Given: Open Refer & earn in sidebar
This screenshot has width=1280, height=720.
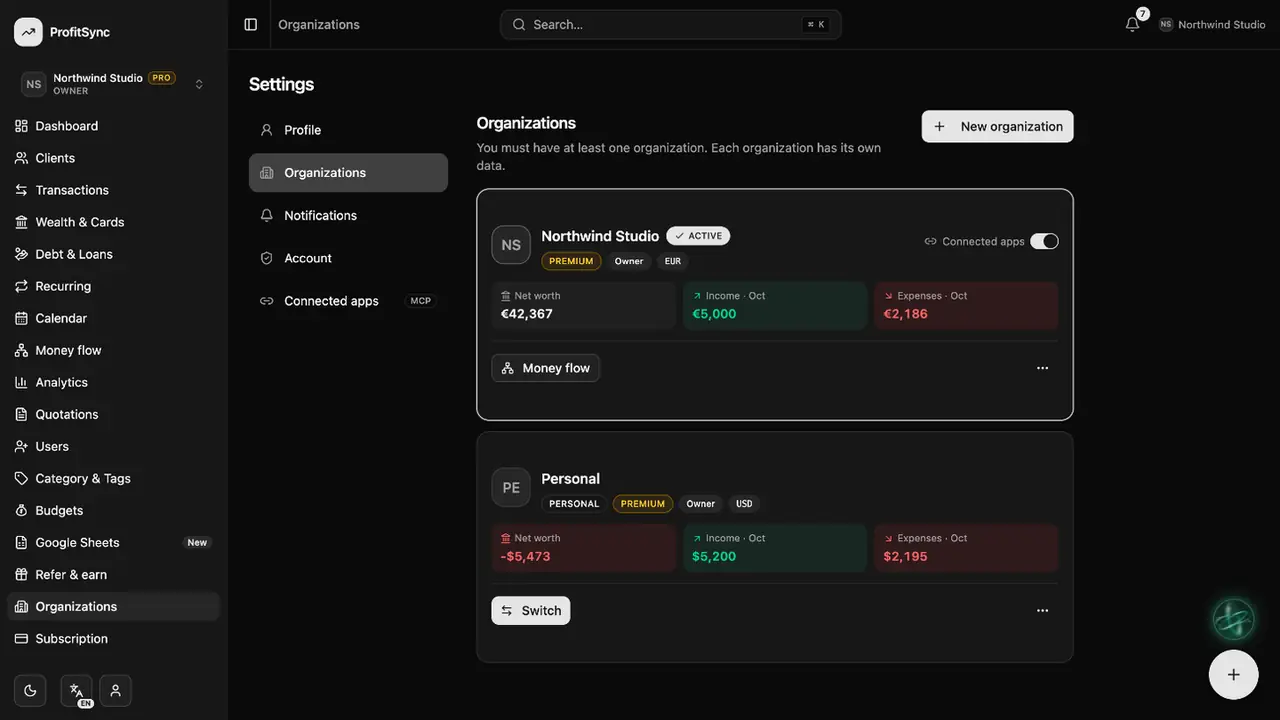Looking at the screenshot, I should click(x=113, y=574).
